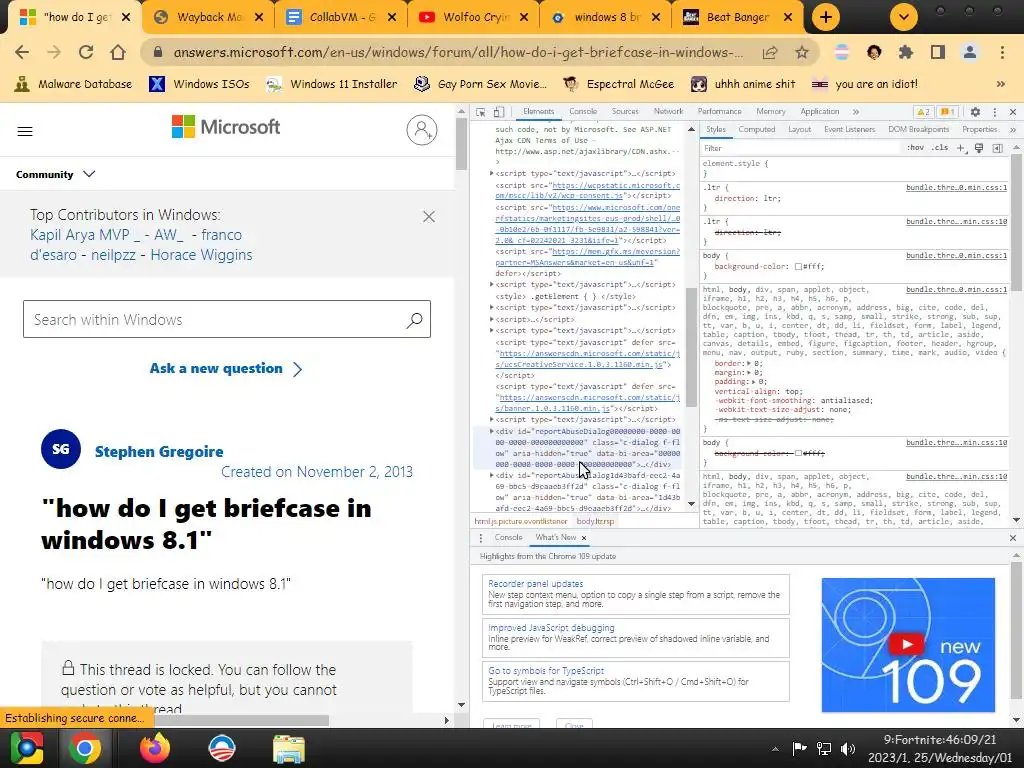Viewport: 1024px width, 768px height.
Task: Open the Improved JavaScript debugging link
Action: [551, 628]
